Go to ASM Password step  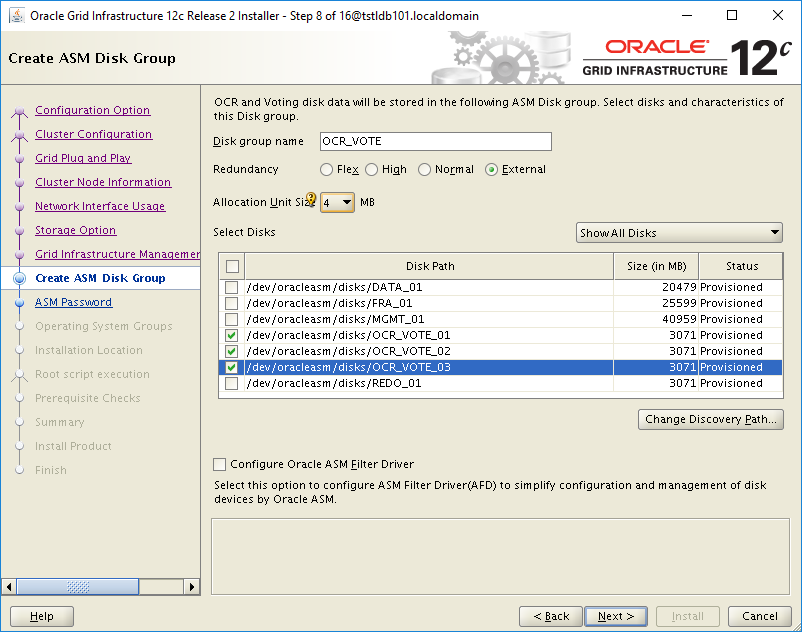tap(74, 302)
